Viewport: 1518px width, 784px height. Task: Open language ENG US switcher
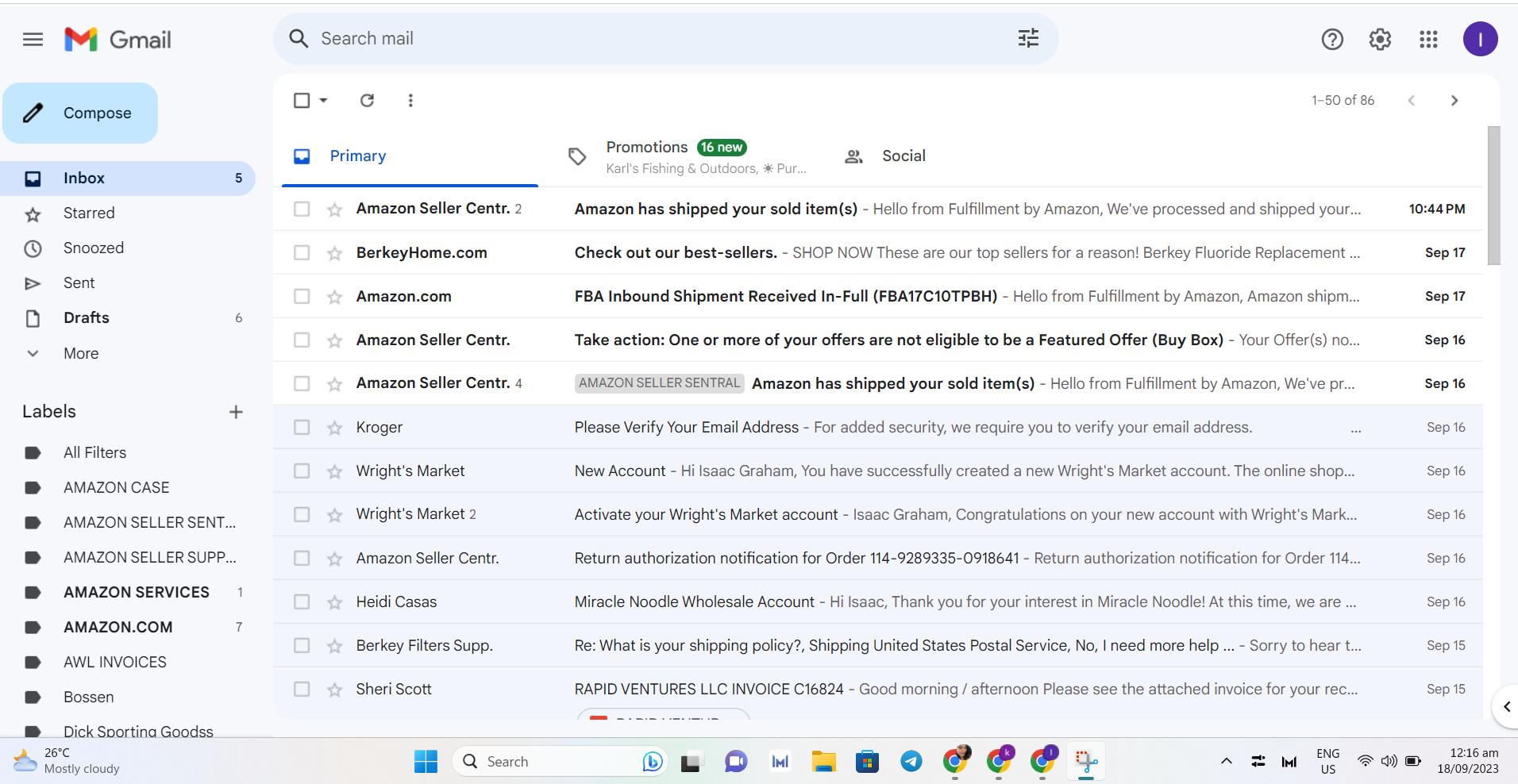click(x=1327, y=761)
